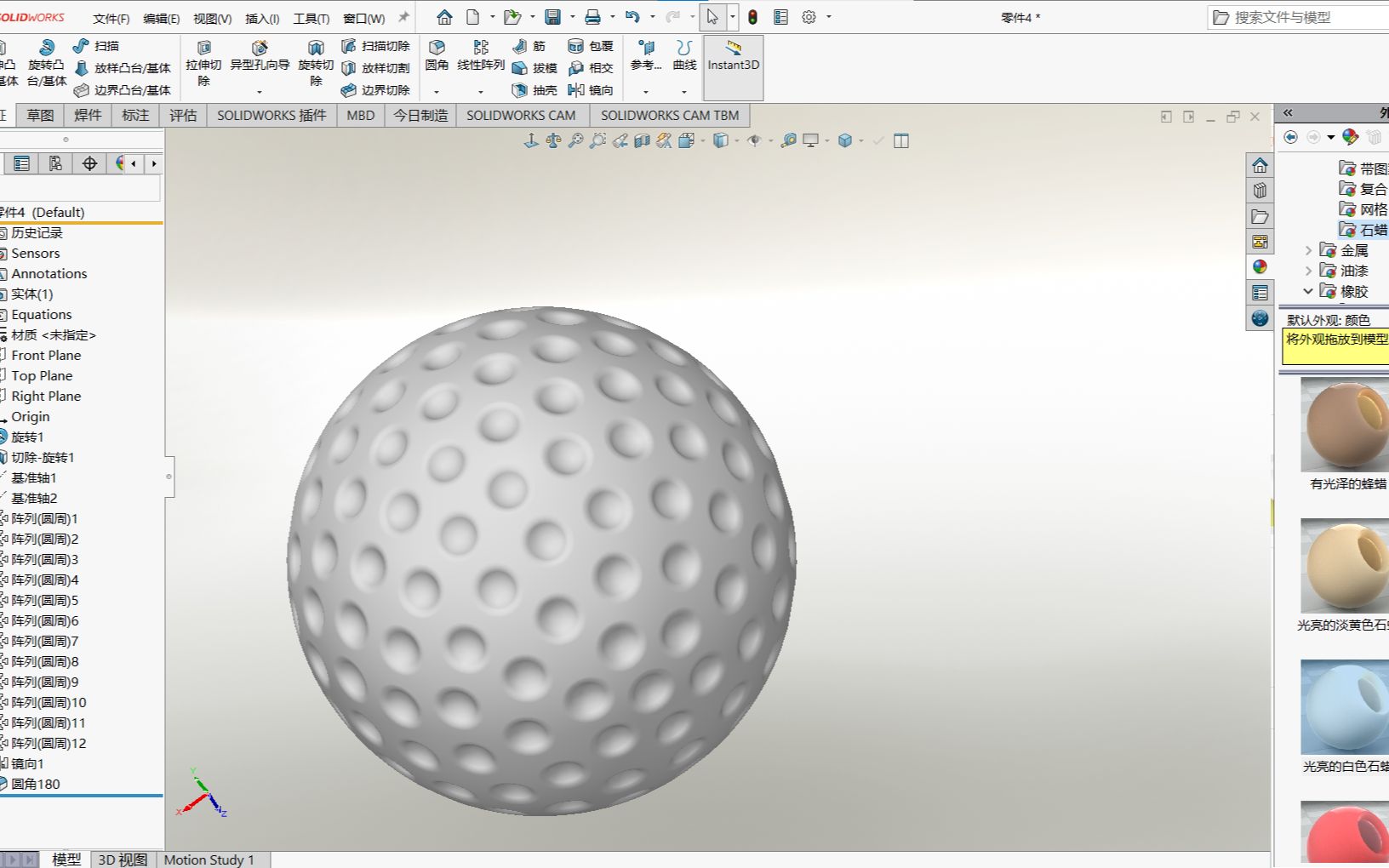
Task: Apply the 光亮的白色石蜡 appearance thumbnail
Action: [x=1343, y=705]
